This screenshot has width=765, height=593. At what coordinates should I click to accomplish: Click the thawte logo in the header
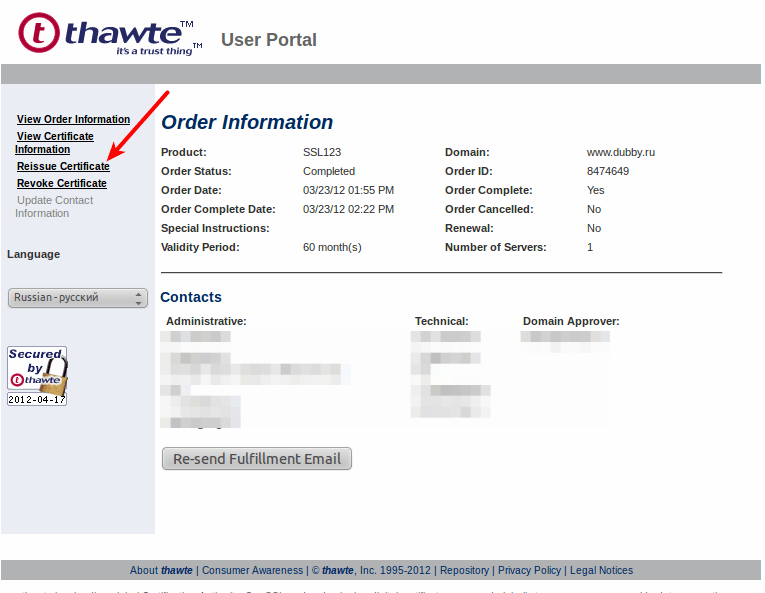pyautogui.click(x=110, y=34)
